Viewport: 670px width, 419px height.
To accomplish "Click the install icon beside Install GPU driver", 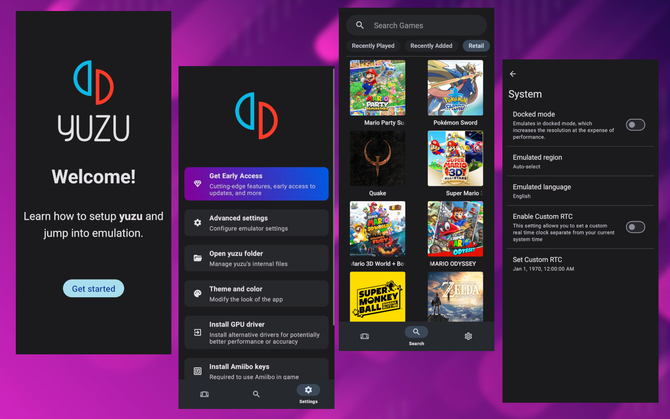I will pyautogui.click(x=197, y=332).
